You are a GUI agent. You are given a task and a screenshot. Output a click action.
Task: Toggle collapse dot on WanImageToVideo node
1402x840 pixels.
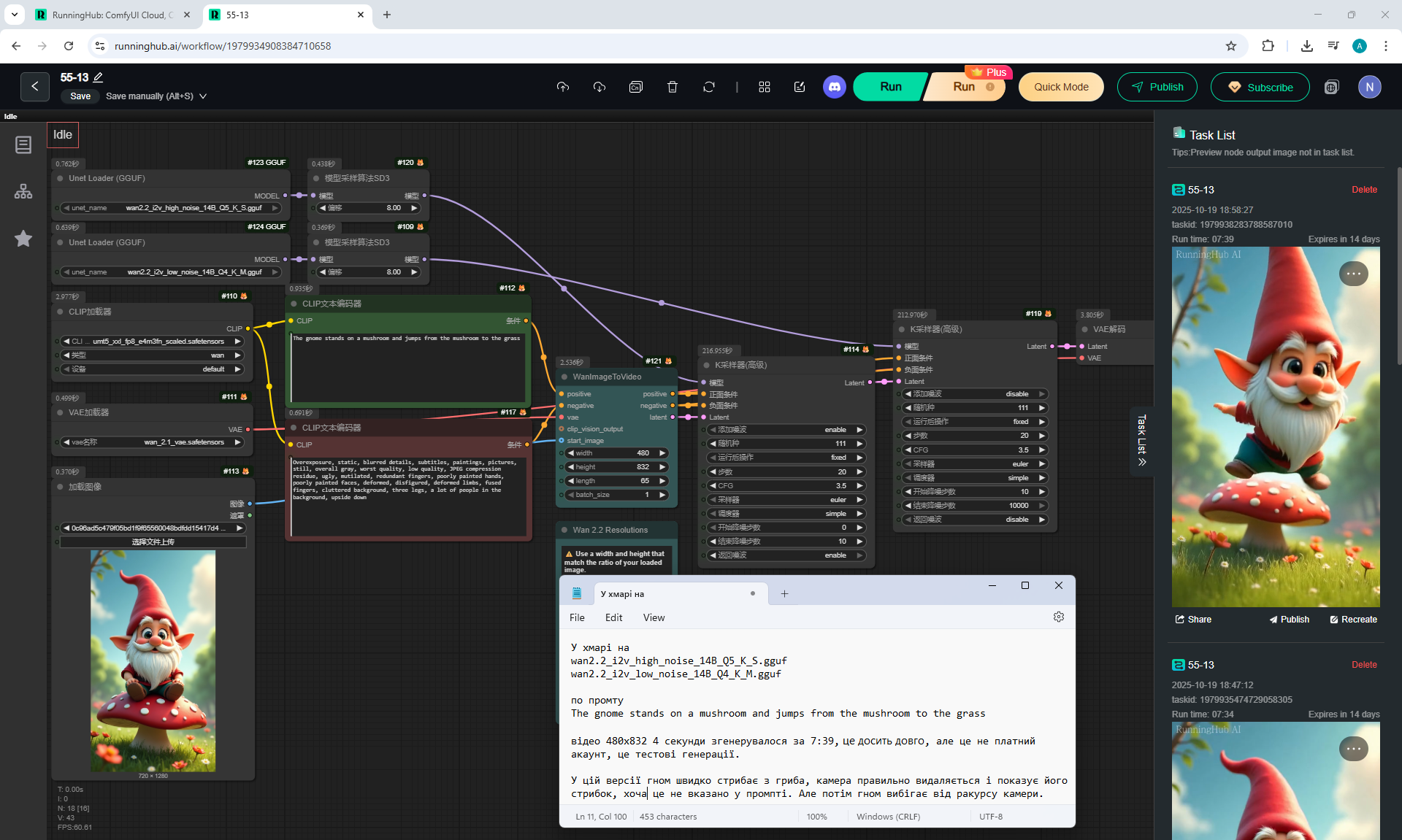[564, 377]
